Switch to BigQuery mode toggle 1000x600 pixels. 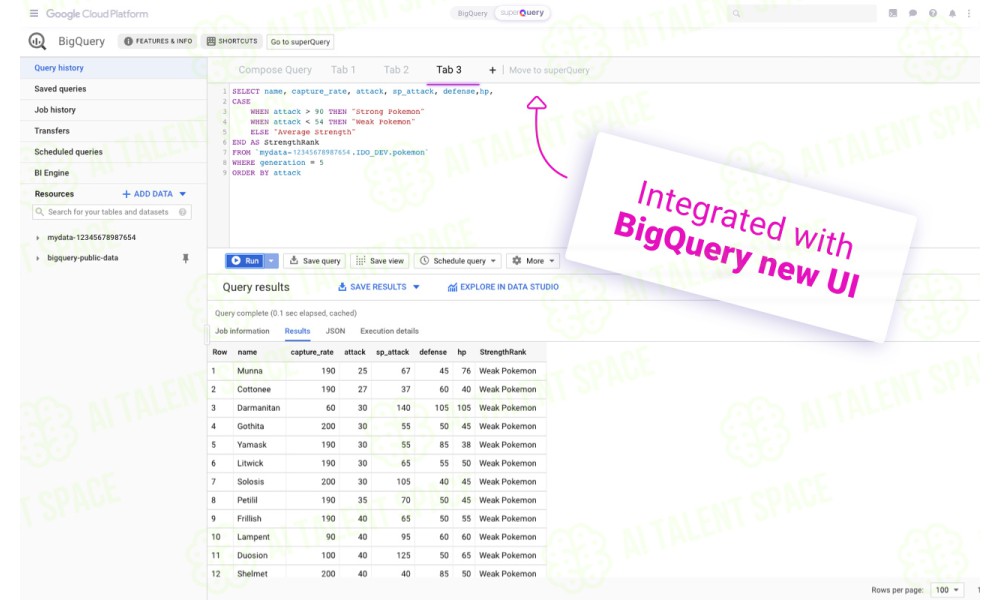point(473,13)
